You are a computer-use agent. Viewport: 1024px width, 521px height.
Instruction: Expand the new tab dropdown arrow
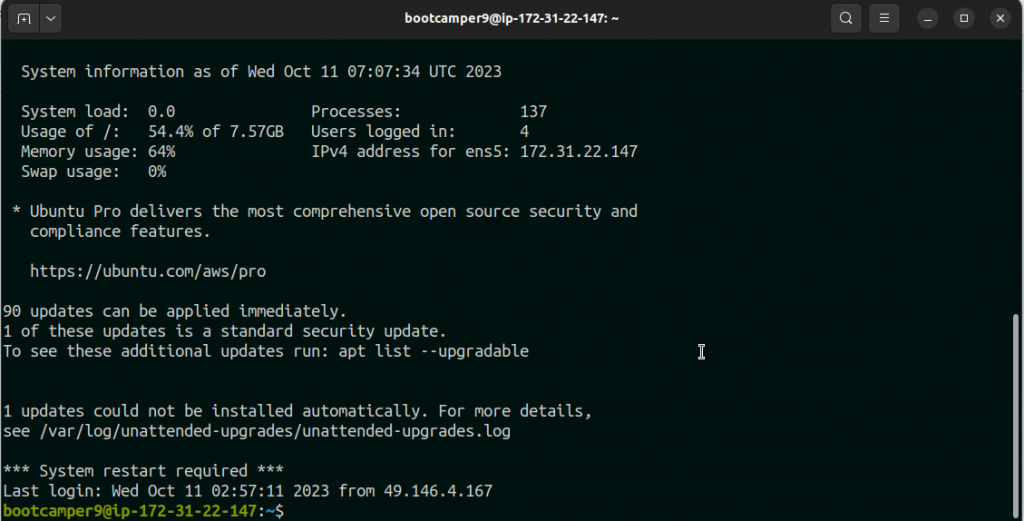[51, 18]
